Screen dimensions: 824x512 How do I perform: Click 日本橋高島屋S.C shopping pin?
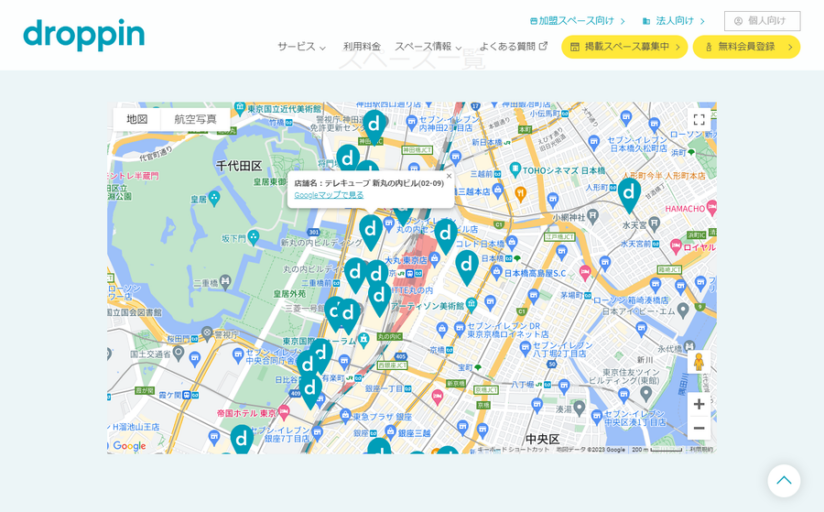[497, 272]
